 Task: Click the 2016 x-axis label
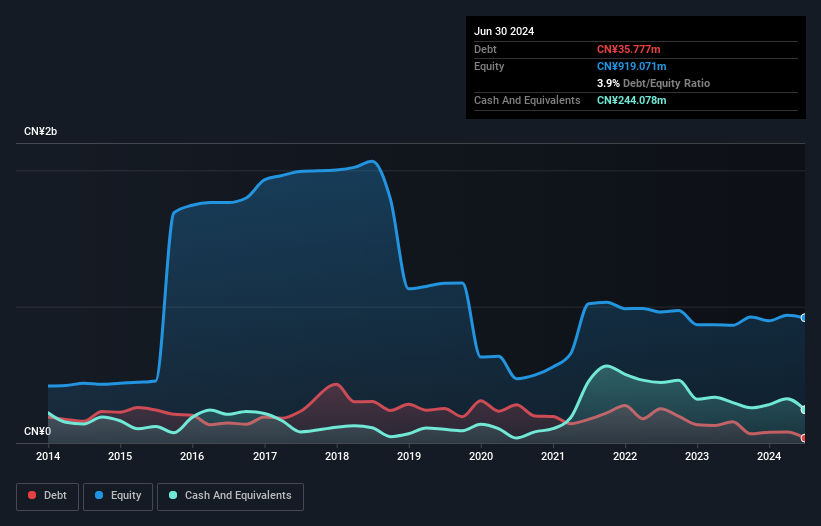click(x=192, y=456)
